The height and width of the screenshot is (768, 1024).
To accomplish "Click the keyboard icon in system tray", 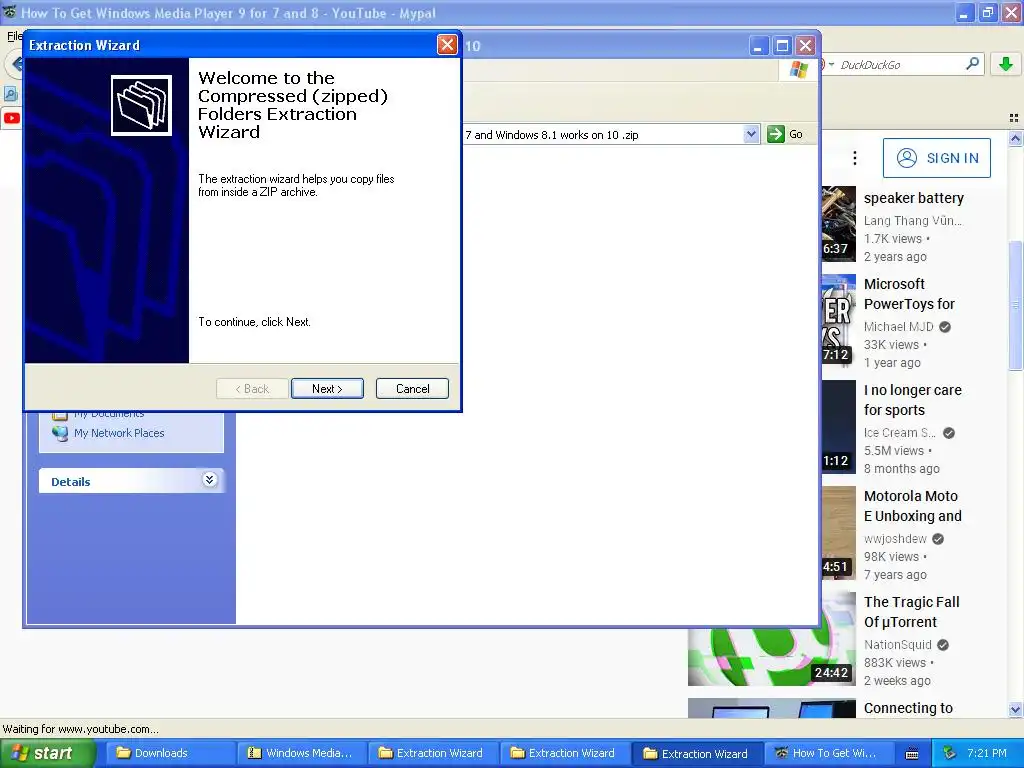I will (x=912, y=754).
